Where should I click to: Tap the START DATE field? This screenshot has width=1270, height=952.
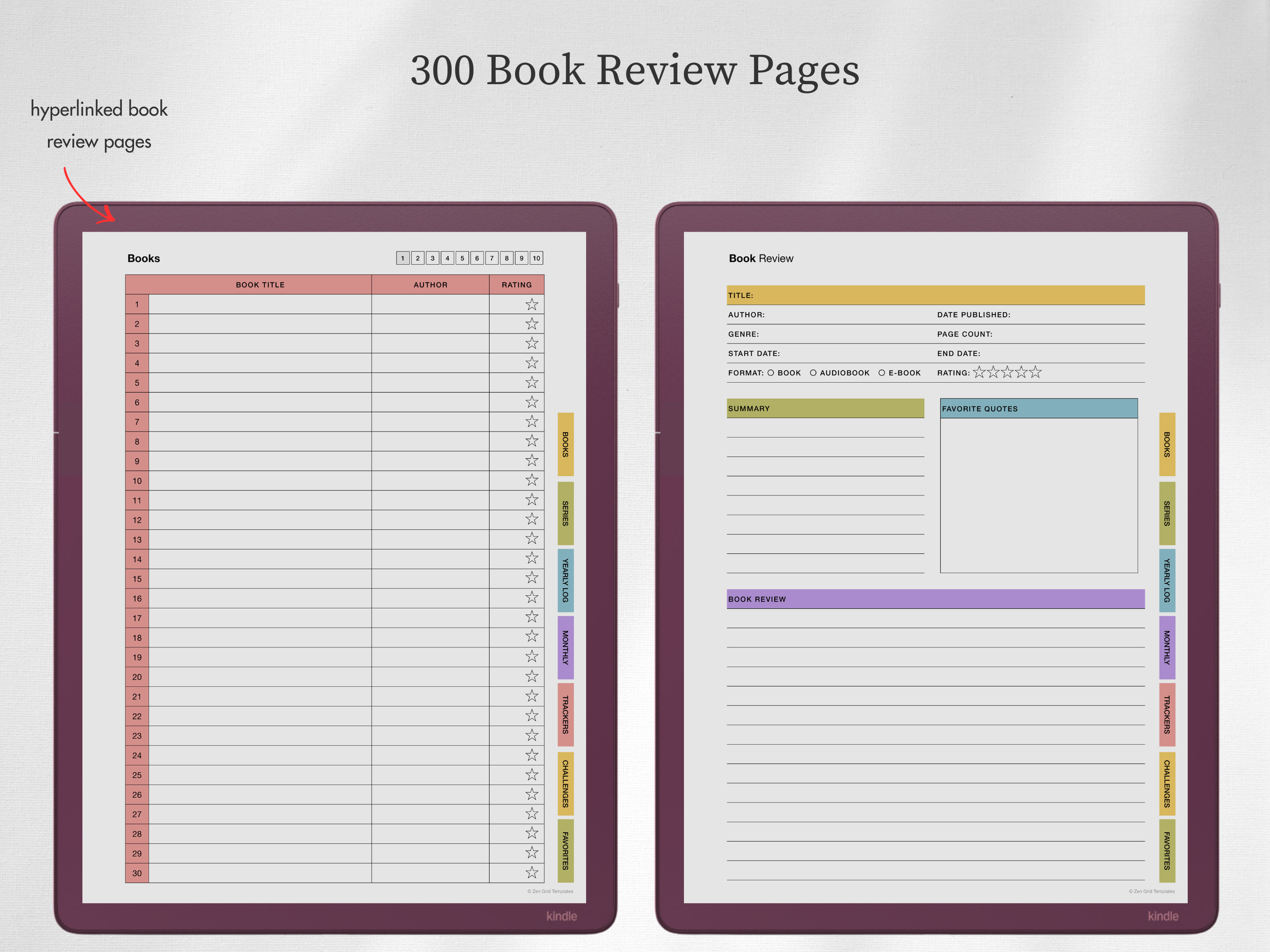coord(831,353)
